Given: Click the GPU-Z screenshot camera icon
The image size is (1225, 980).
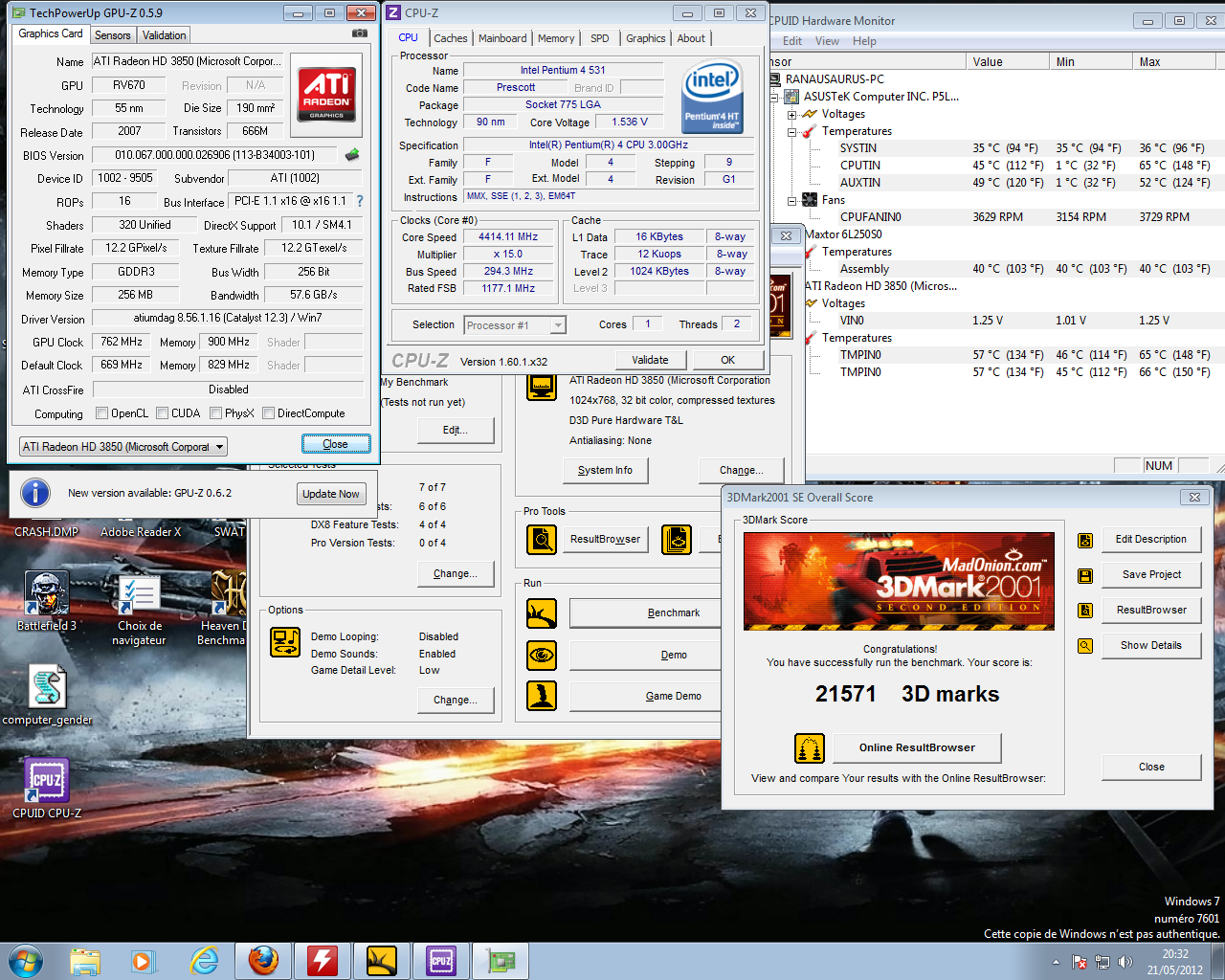Looking at the screenshot, I should click(x=360, y=33).
